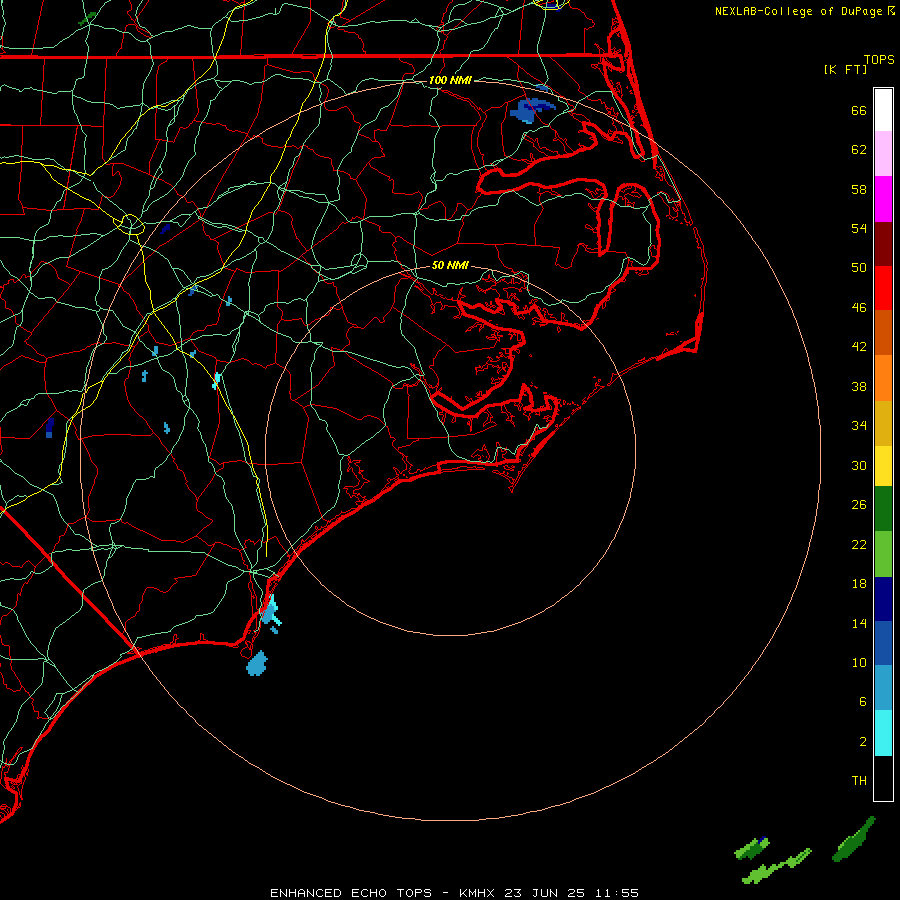Click the "50 NMI" range ring label
The height and width of the screenshot is (900, 900).
point(450,265)
